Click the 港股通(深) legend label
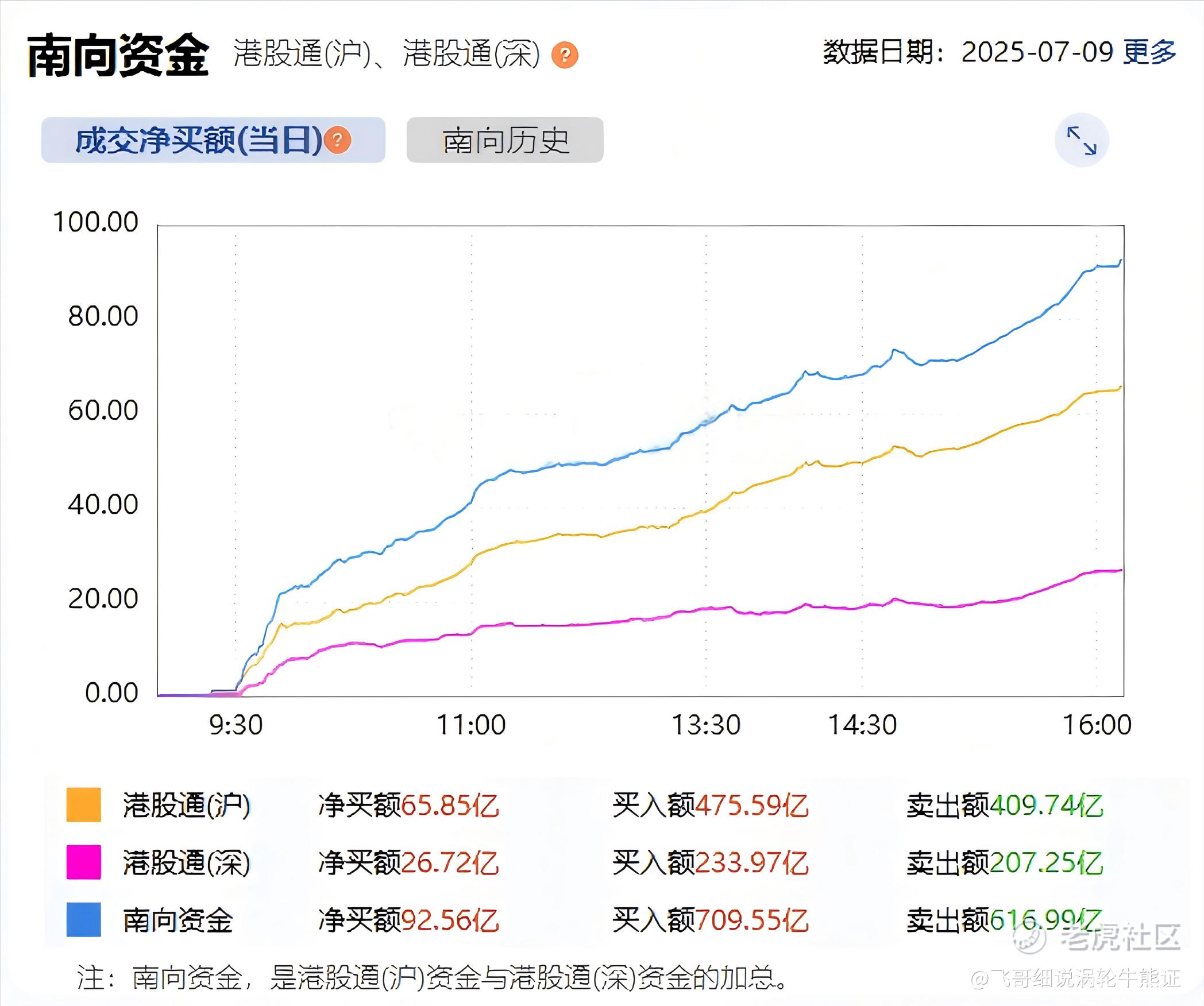This screenshot has width=1204, height=1006. coord(187,862)
